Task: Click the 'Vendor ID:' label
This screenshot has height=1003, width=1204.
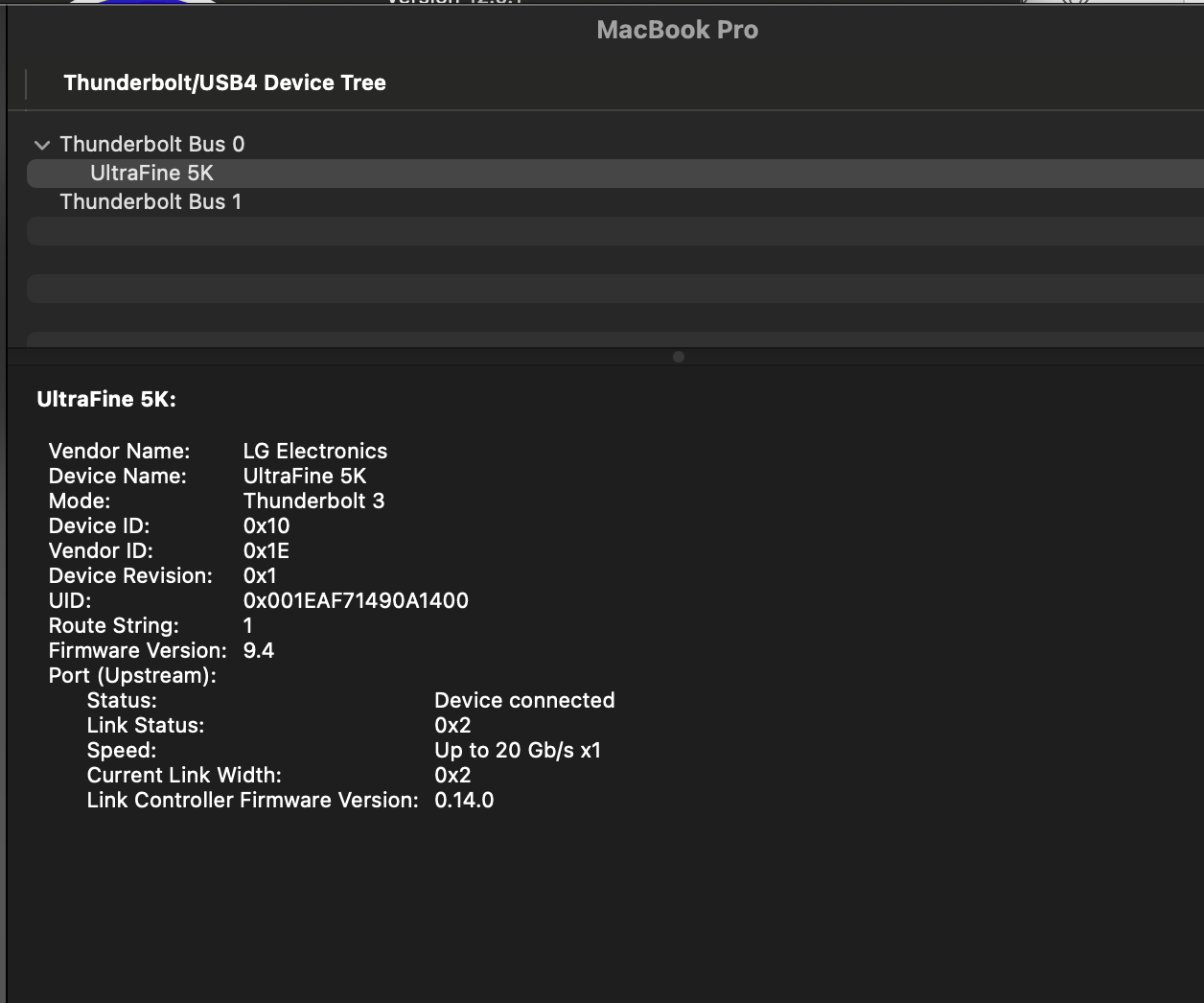Action: click(101, 550)
